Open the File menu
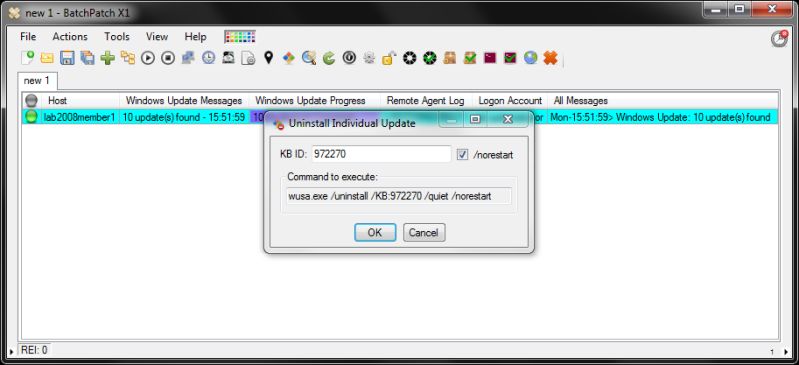 (x=28, y=37)
